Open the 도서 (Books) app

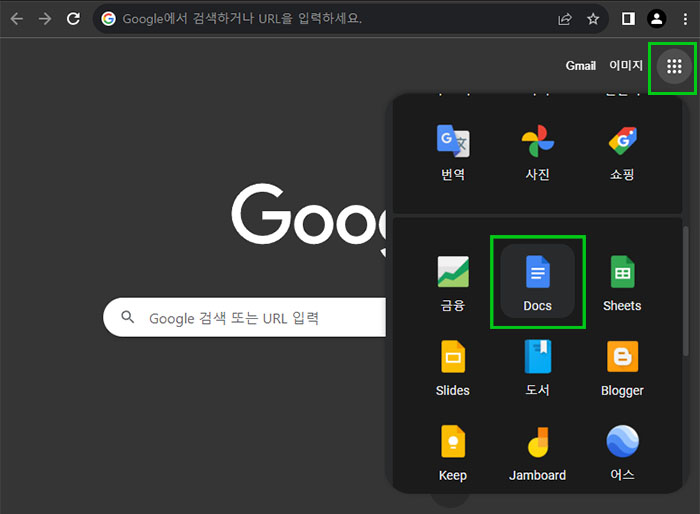[538, 367]
